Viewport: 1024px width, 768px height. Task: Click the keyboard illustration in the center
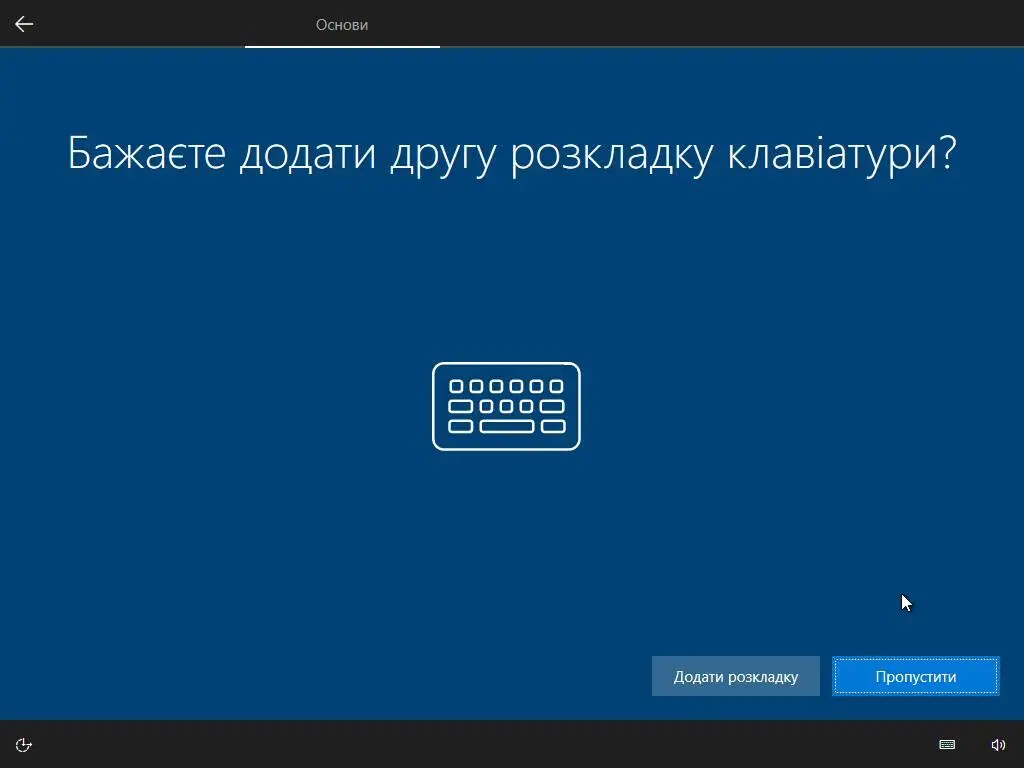pyautogui.click(x=505, y=406)
